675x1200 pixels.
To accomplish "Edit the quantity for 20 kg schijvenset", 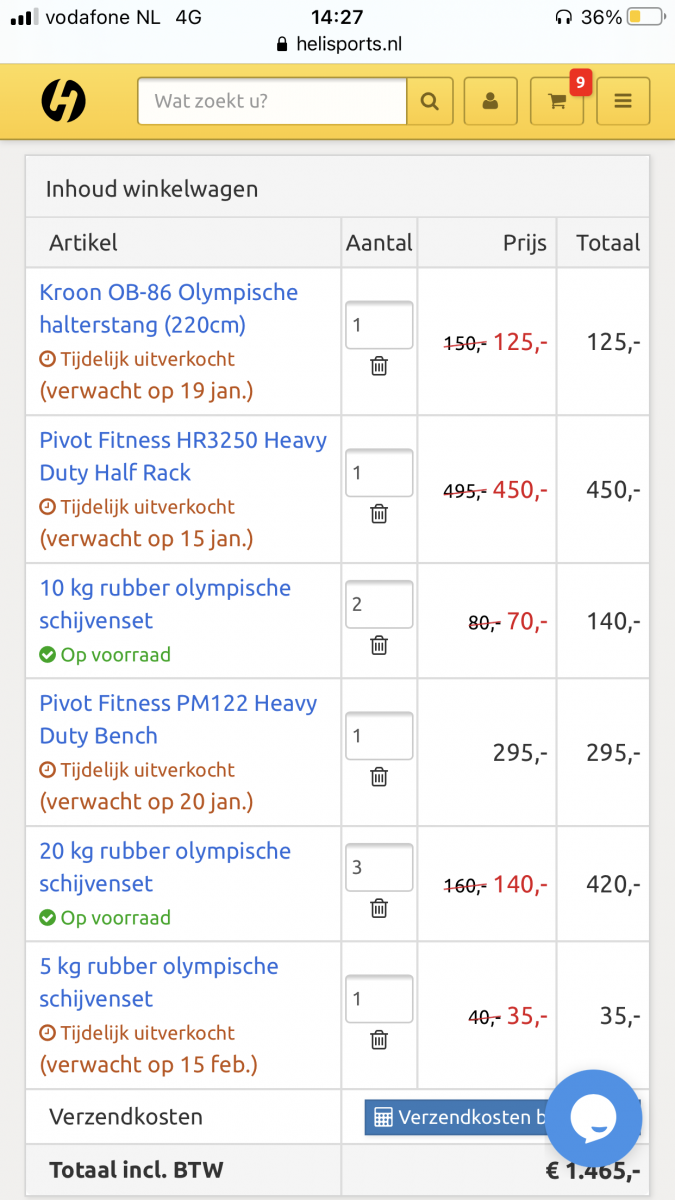I will coord(379,867).
